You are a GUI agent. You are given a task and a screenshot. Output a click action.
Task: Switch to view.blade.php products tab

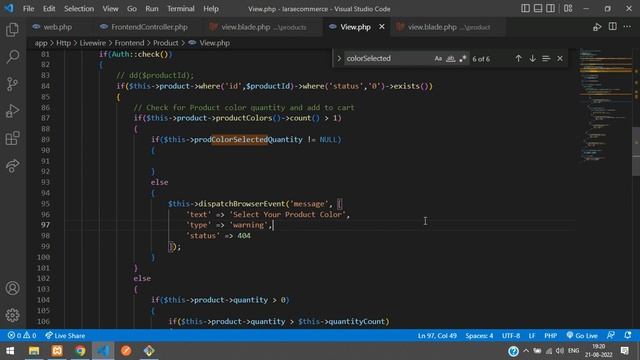(x=264, y=27)
